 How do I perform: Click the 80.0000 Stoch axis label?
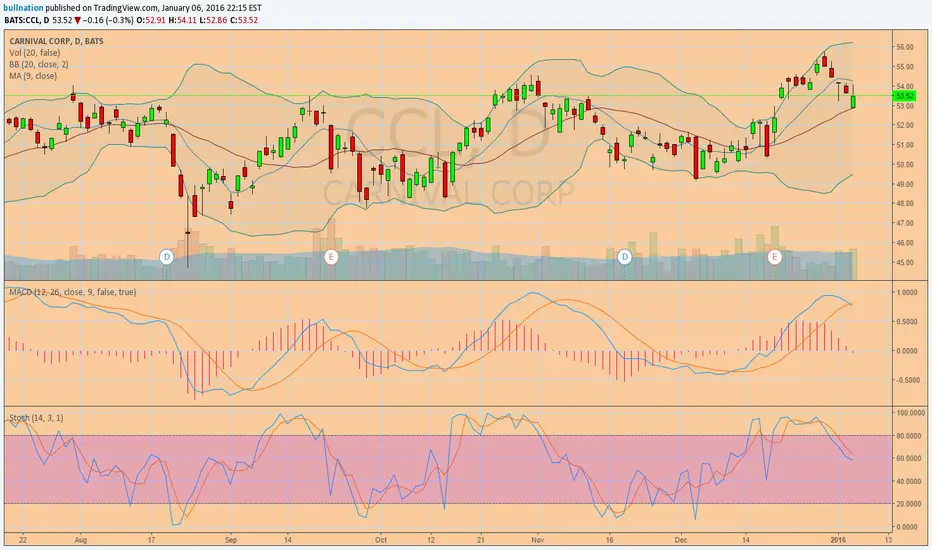point(909,436)
